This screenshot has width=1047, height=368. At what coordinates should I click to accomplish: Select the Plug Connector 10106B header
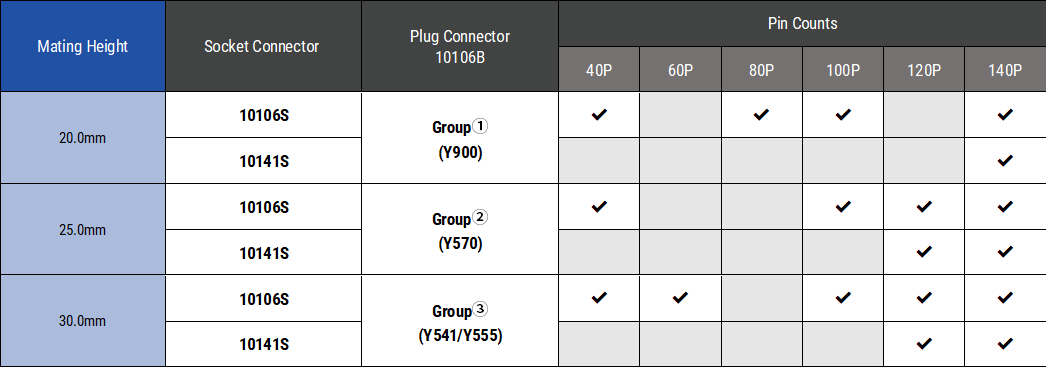click(459, 46)
